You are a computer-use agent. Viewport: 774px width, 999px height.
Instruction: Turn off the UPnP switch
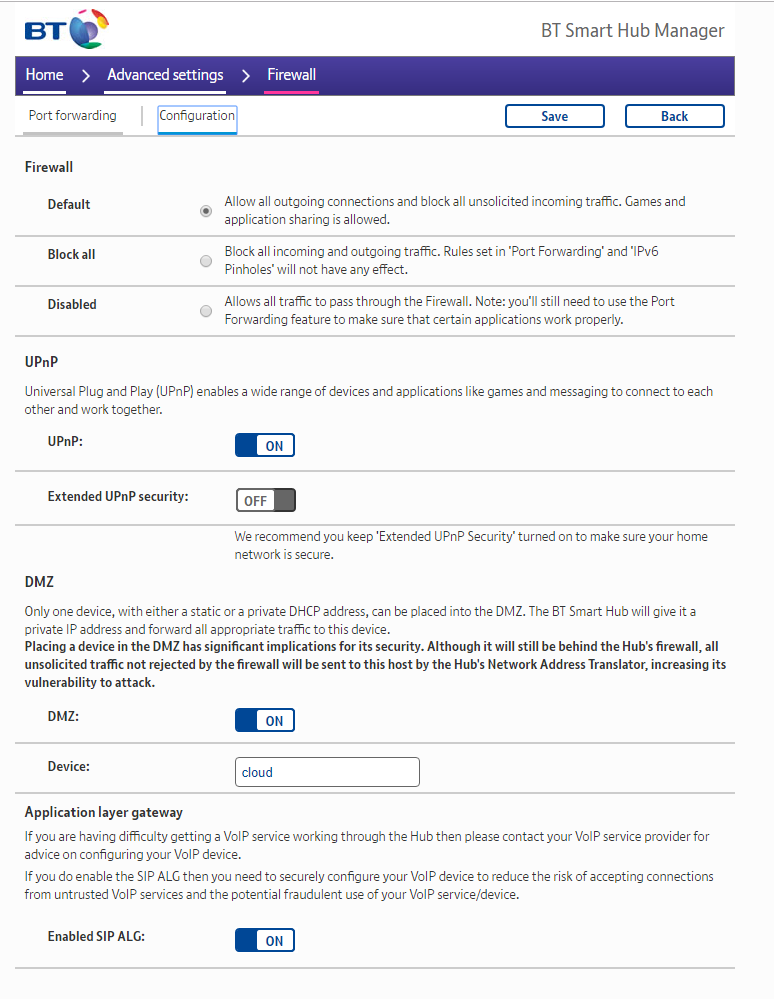[265, 446]
